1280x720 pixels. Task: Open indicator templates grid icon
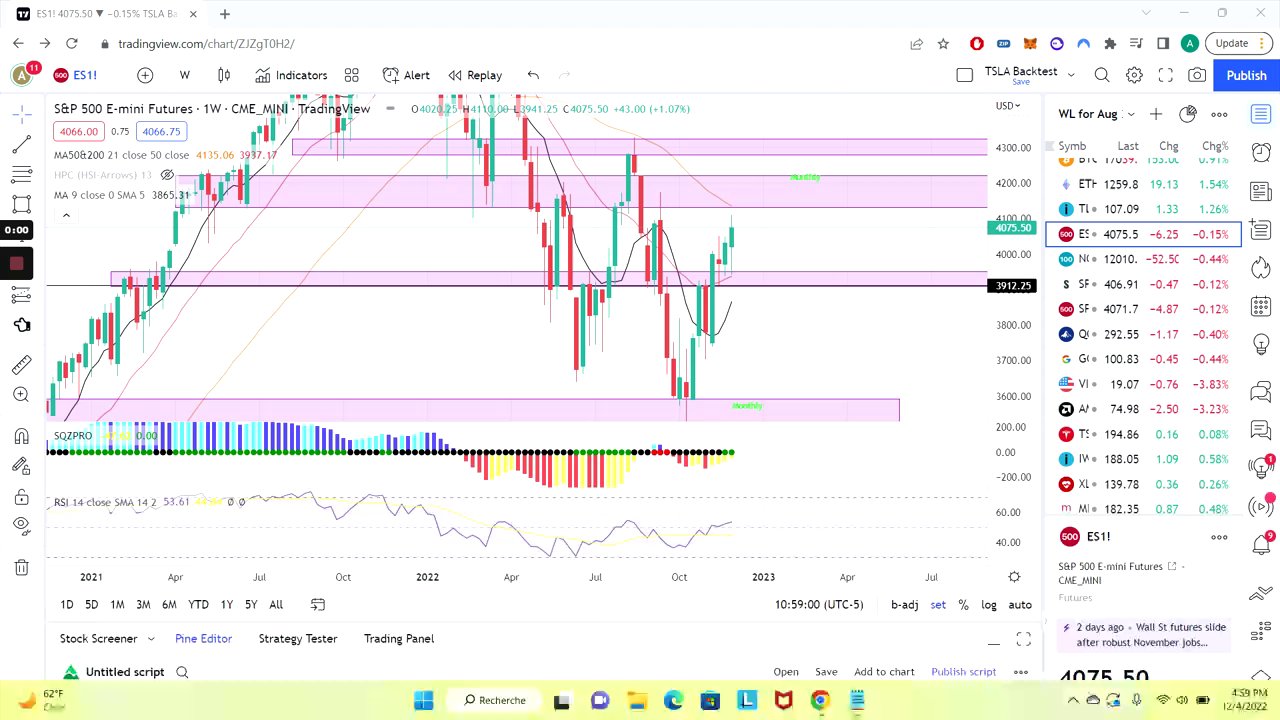tap(351, 75)
